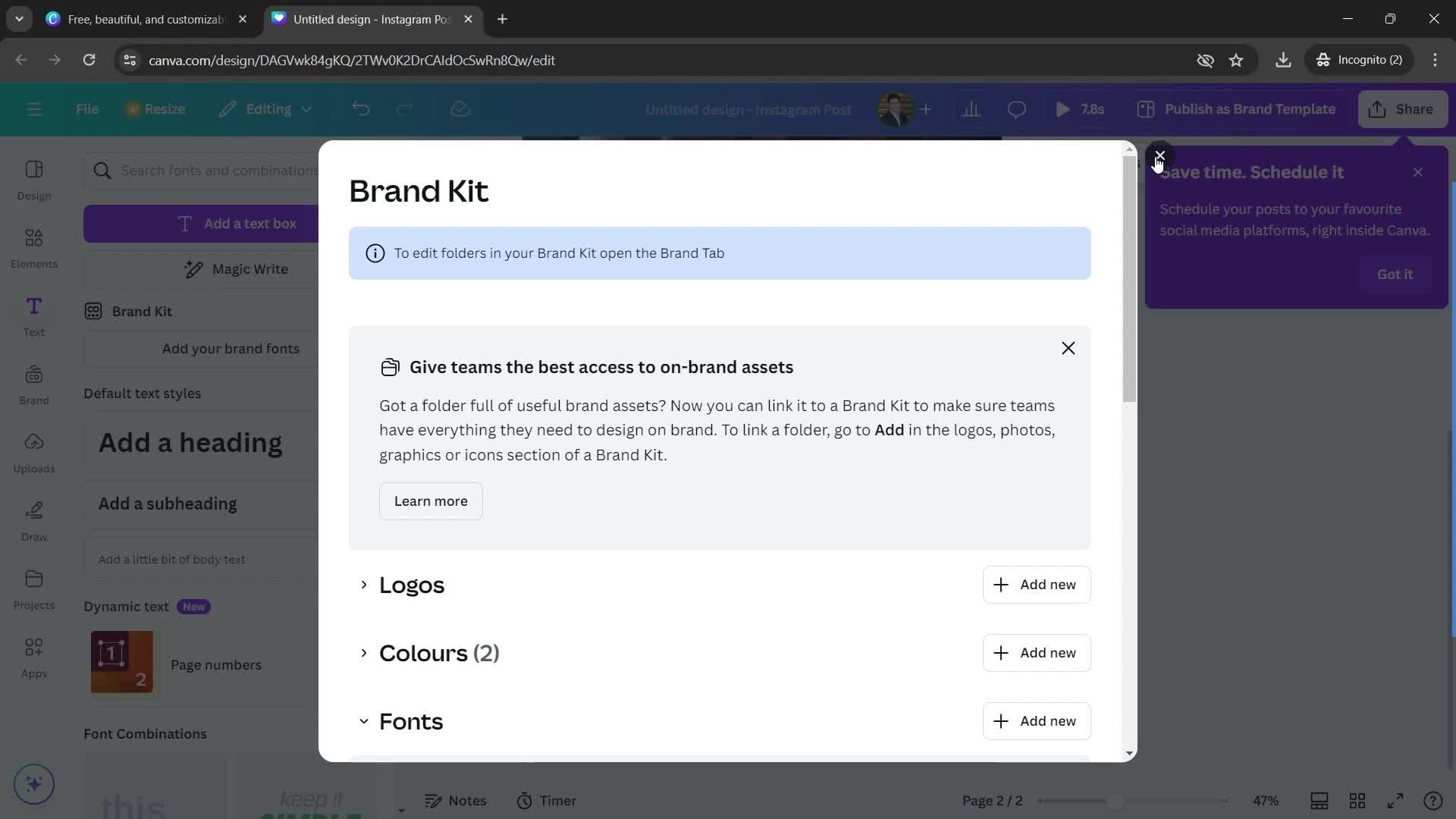
Task: Expand the Fonts section chevron
Action: pyautogui.click(x=364, y=721)
